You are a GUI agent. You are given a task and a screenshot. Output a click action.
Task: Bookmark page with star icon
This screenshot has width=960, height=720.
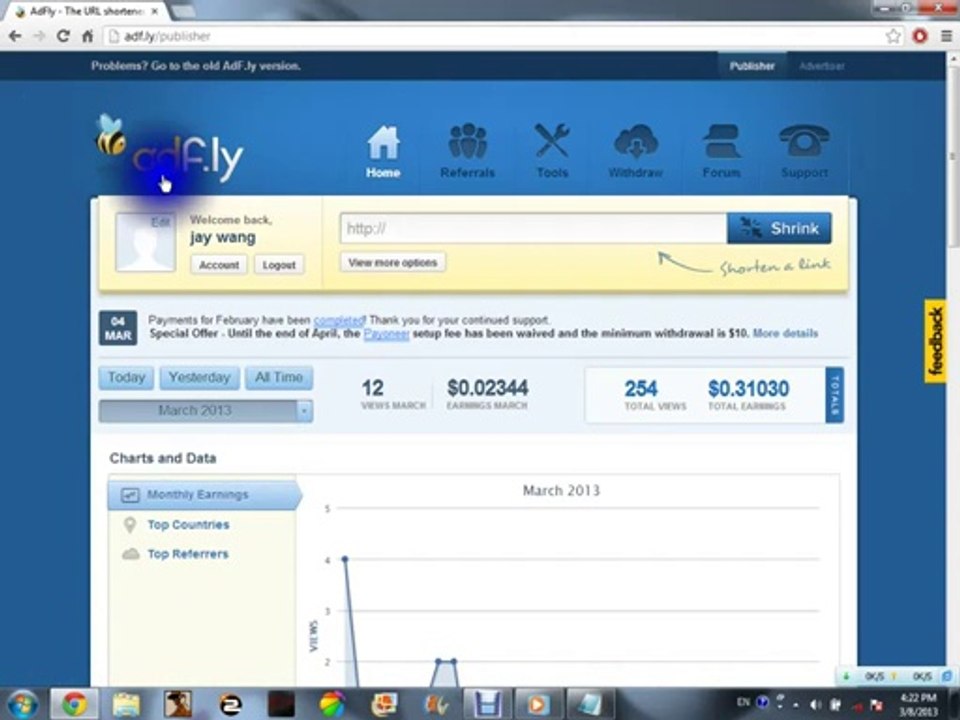893,36
